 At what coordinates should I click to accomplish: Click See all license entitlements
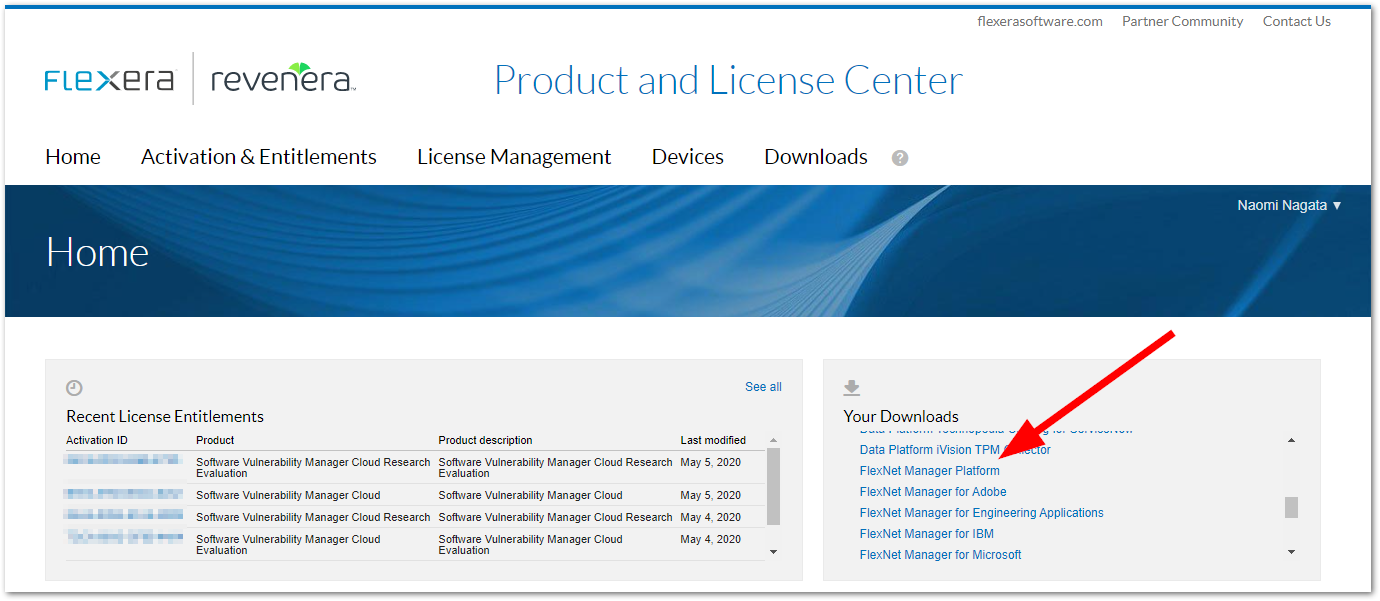click(x=763, y=387)
